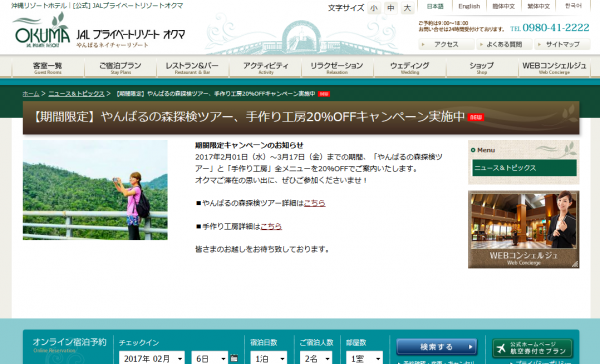Open the WEBコンシェルジュ banner image
This screenshot has width=600, height=364.
(x=523, y=229)
